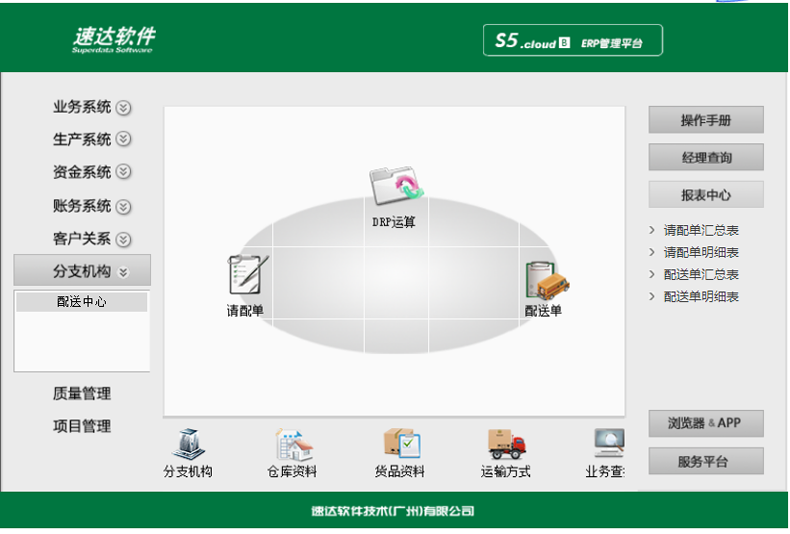This screenshot has width=790, height=534.
Task: Select 业务系统 in the sidebar
Action: (82, 107)
